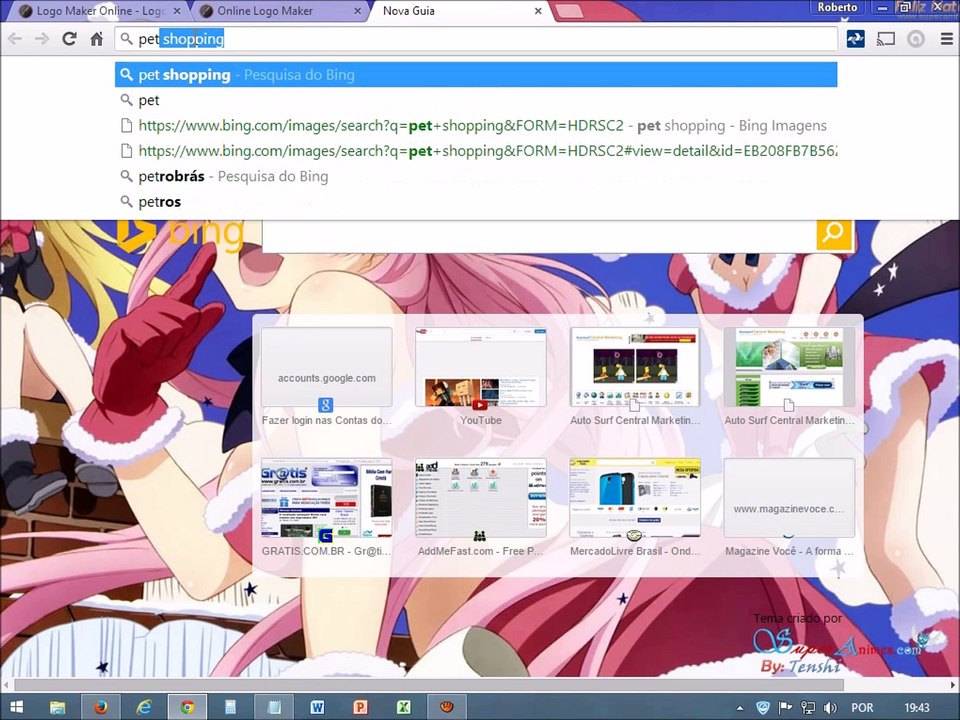Go to the Home page icon
Screen dimensions: 960x720
(x=97, y=39)
